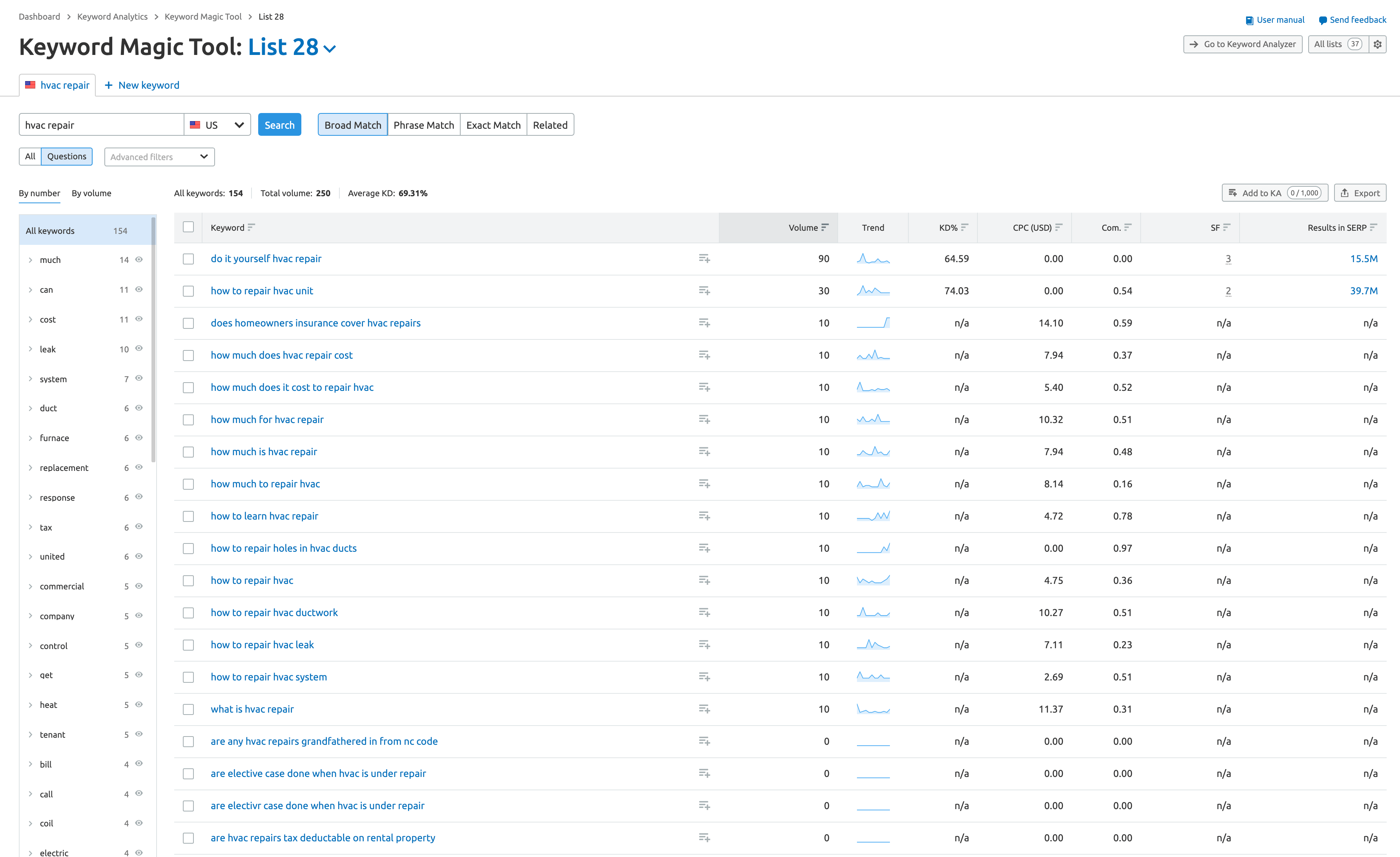1400x857 pixels.
Task: Sort by Volume column sort icon
Action: coord(825,227)
